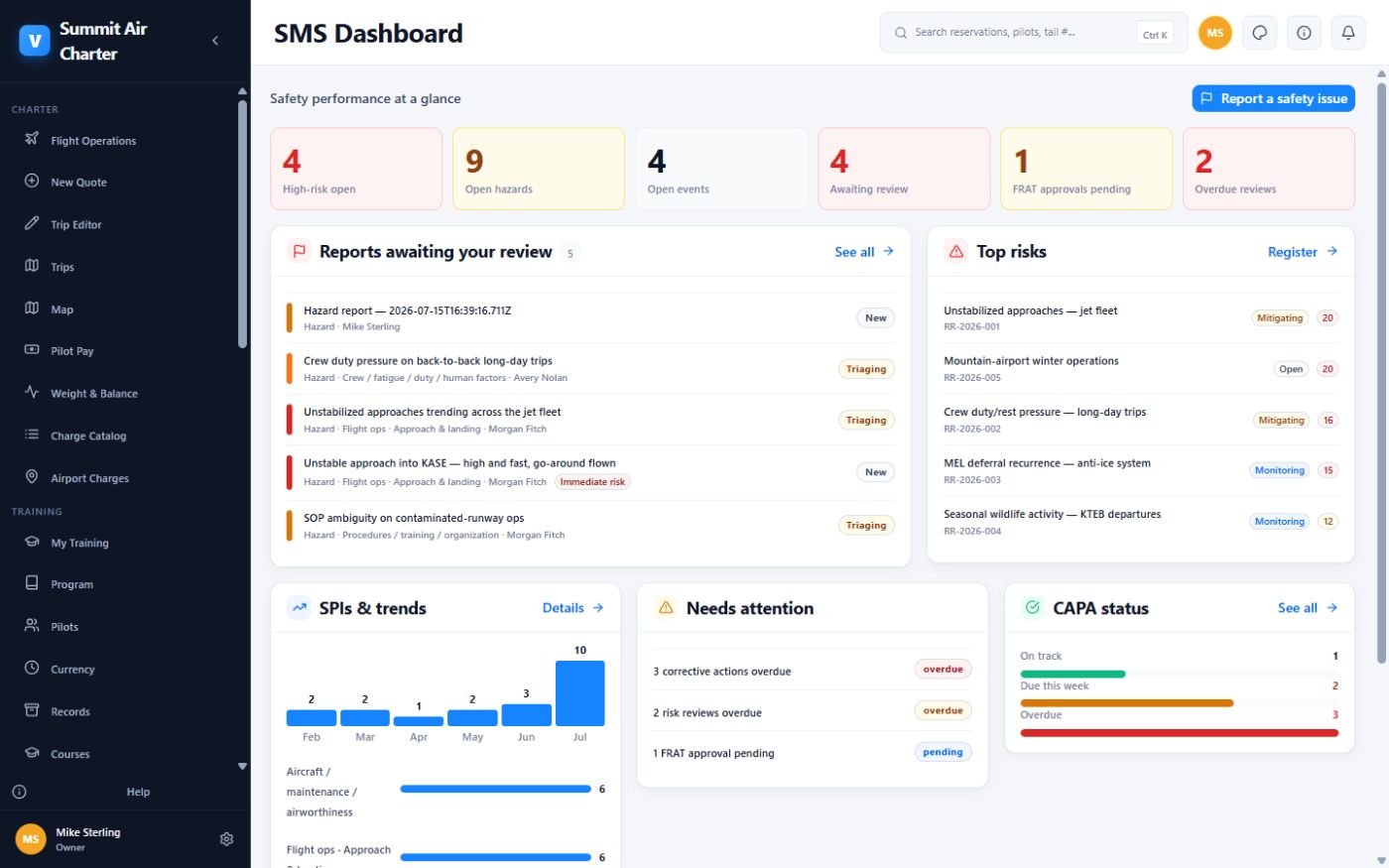Select the Unstable approach into KASE report

(x=590, y=472)
